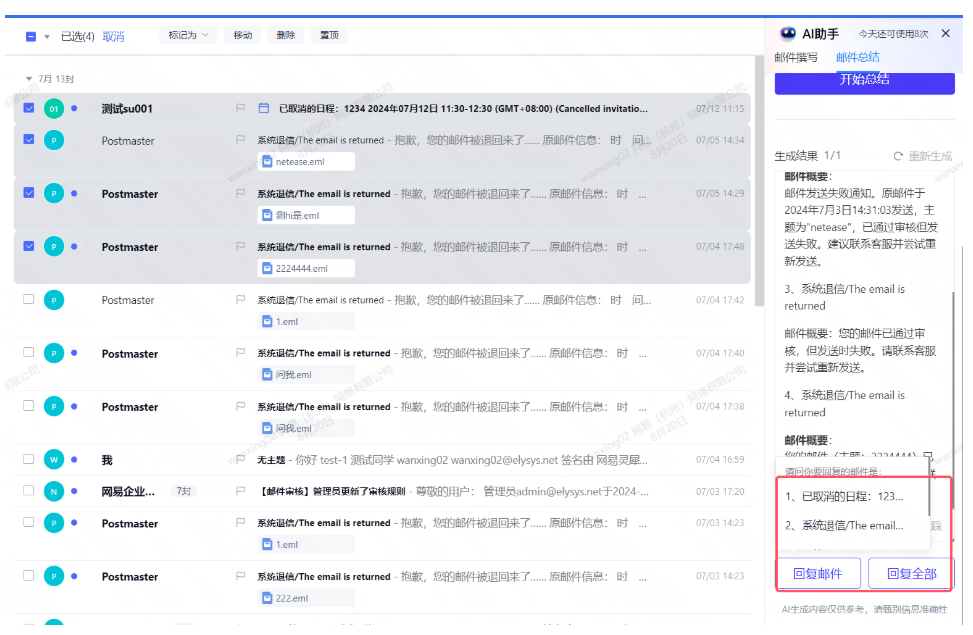
Task: Uncheck the 测试su001 email checkbox
Action: tap(29, 108)
